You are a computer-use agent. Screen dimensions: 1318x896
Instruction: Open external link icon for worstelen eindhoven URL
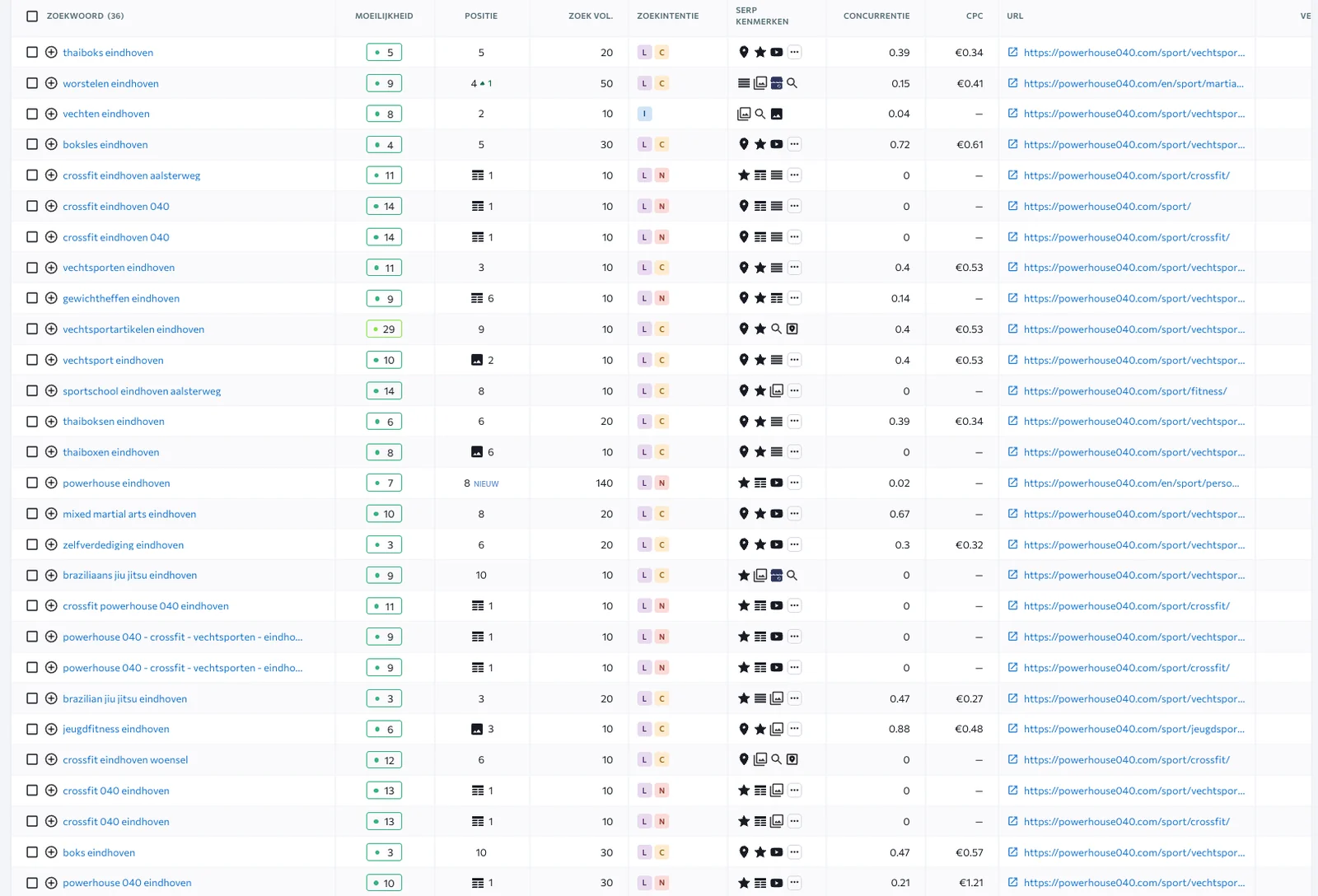(x=1012, y=83)
